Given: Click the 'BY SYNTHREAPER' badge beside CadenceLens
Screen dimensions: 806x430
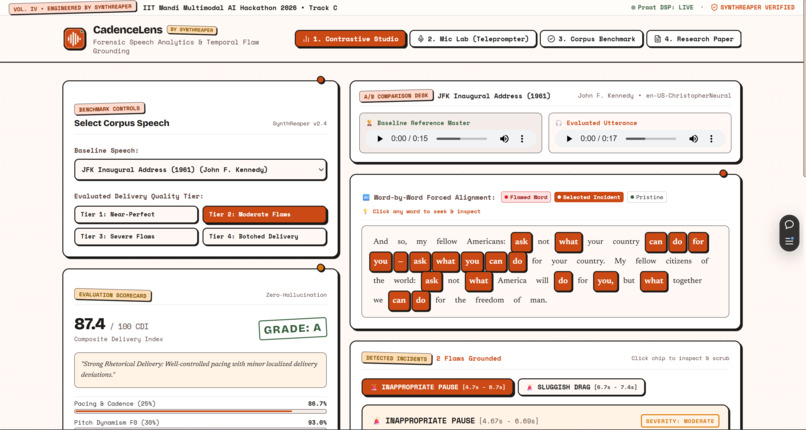Looking at the screenshot, I should 192,30.
